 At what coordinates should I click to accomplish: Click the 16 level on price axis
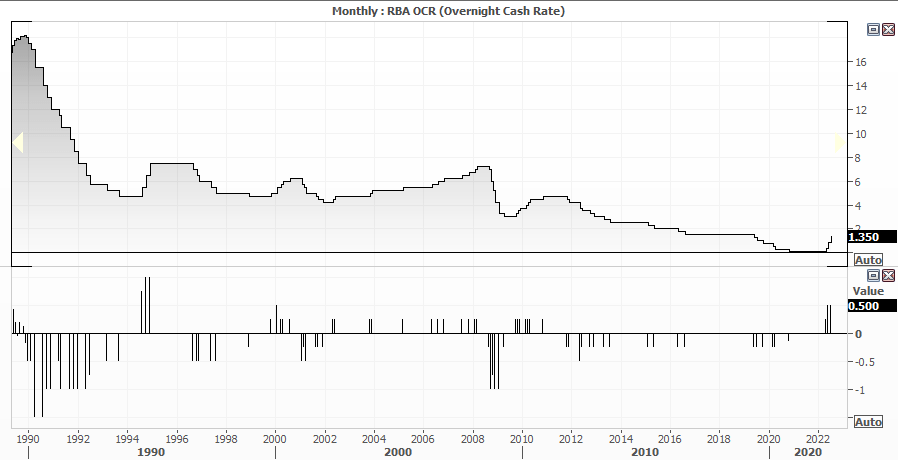(x=861, y=62)
